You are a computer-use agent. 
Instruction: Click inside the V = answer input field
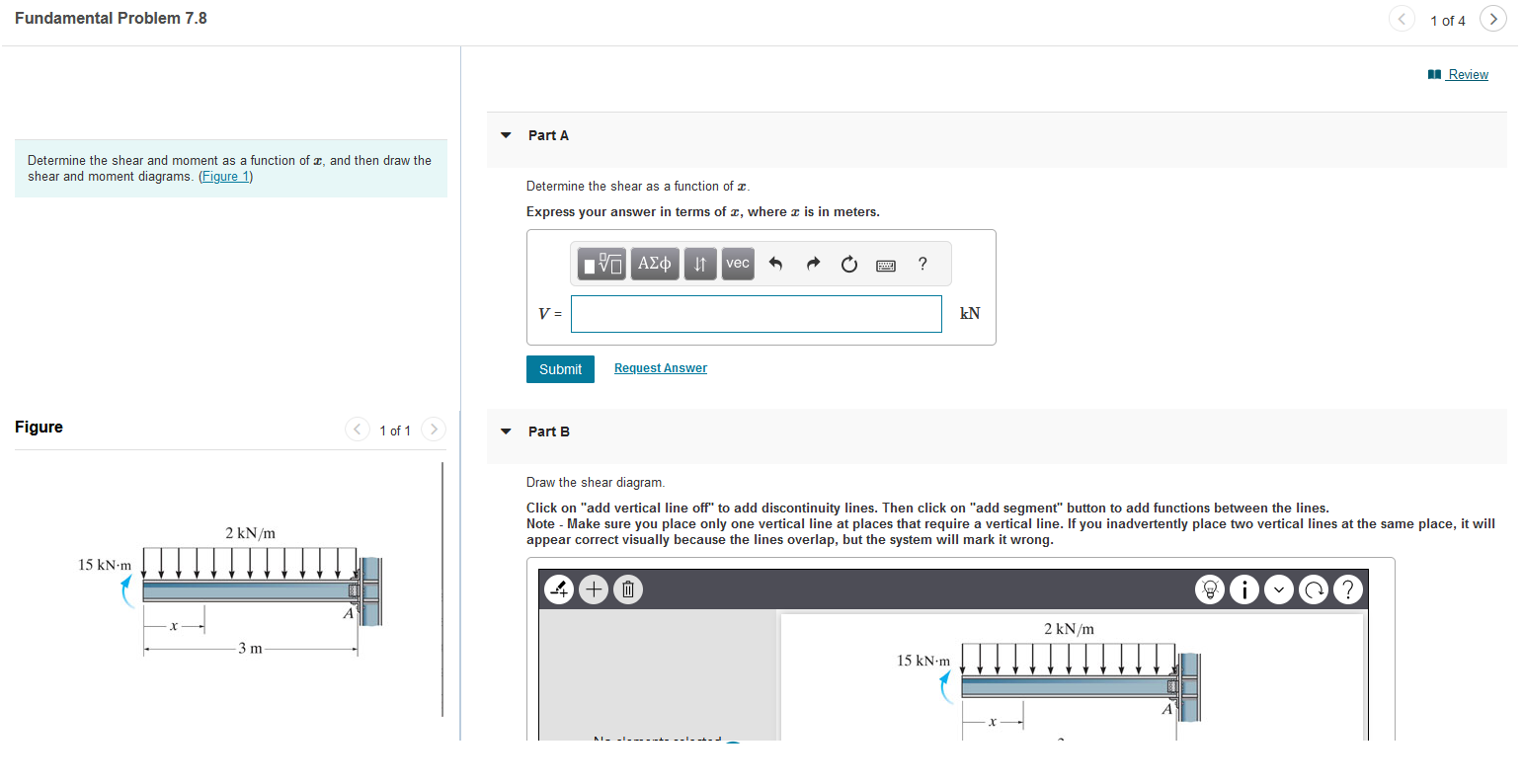click(756, 313)
